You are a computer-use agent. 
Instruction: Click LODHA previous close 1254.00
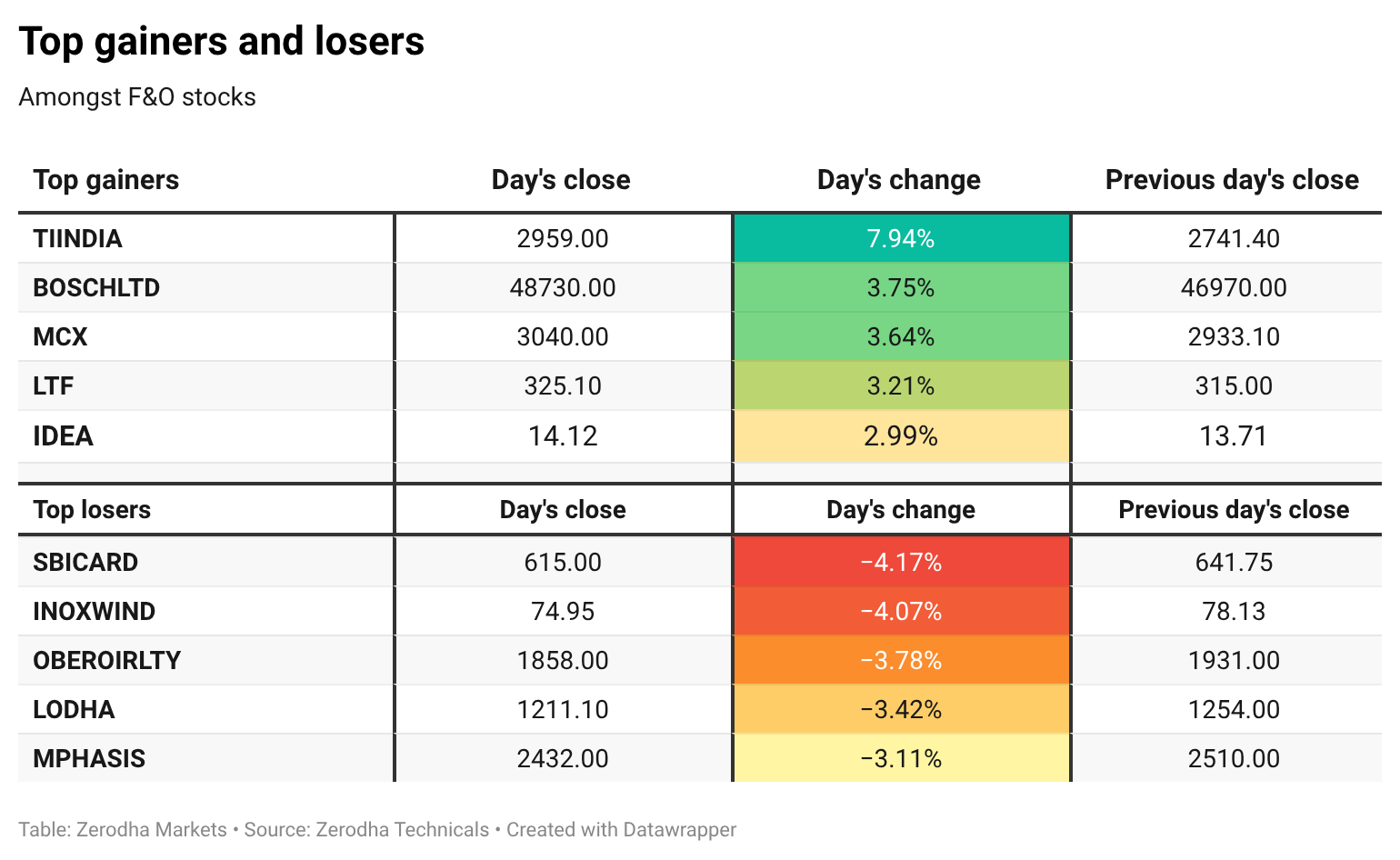point(1234,710)
